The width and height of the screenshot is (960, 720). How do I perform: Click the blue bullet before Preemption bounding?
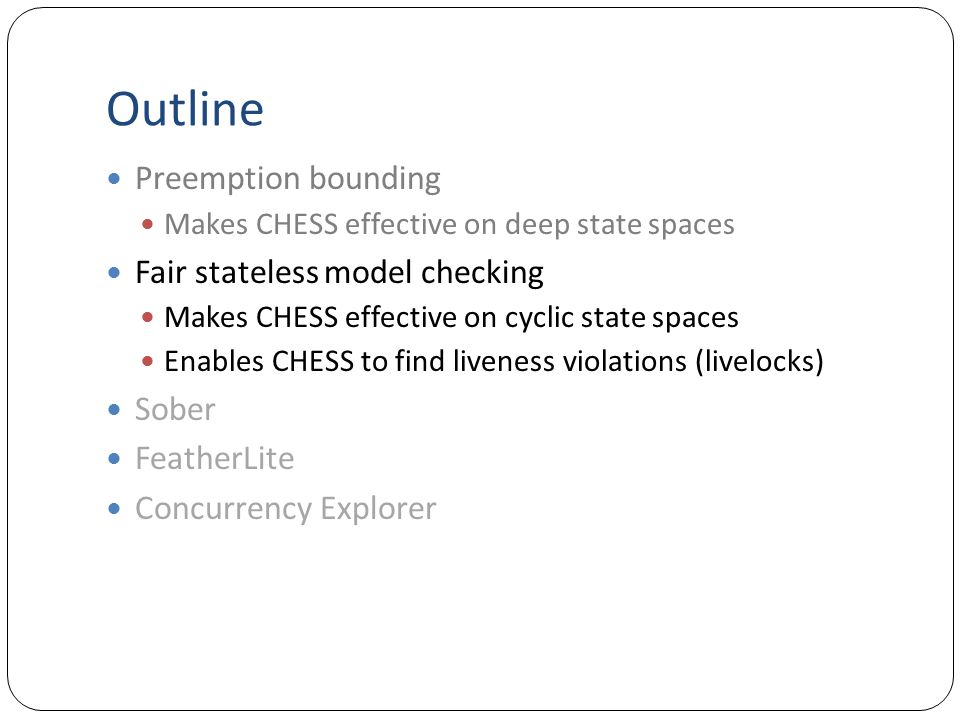114,179
